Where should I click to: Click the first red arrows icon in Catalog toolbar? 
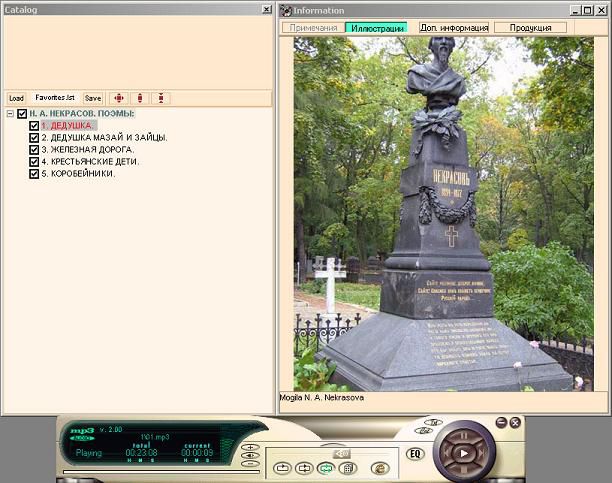click(119, 98)
